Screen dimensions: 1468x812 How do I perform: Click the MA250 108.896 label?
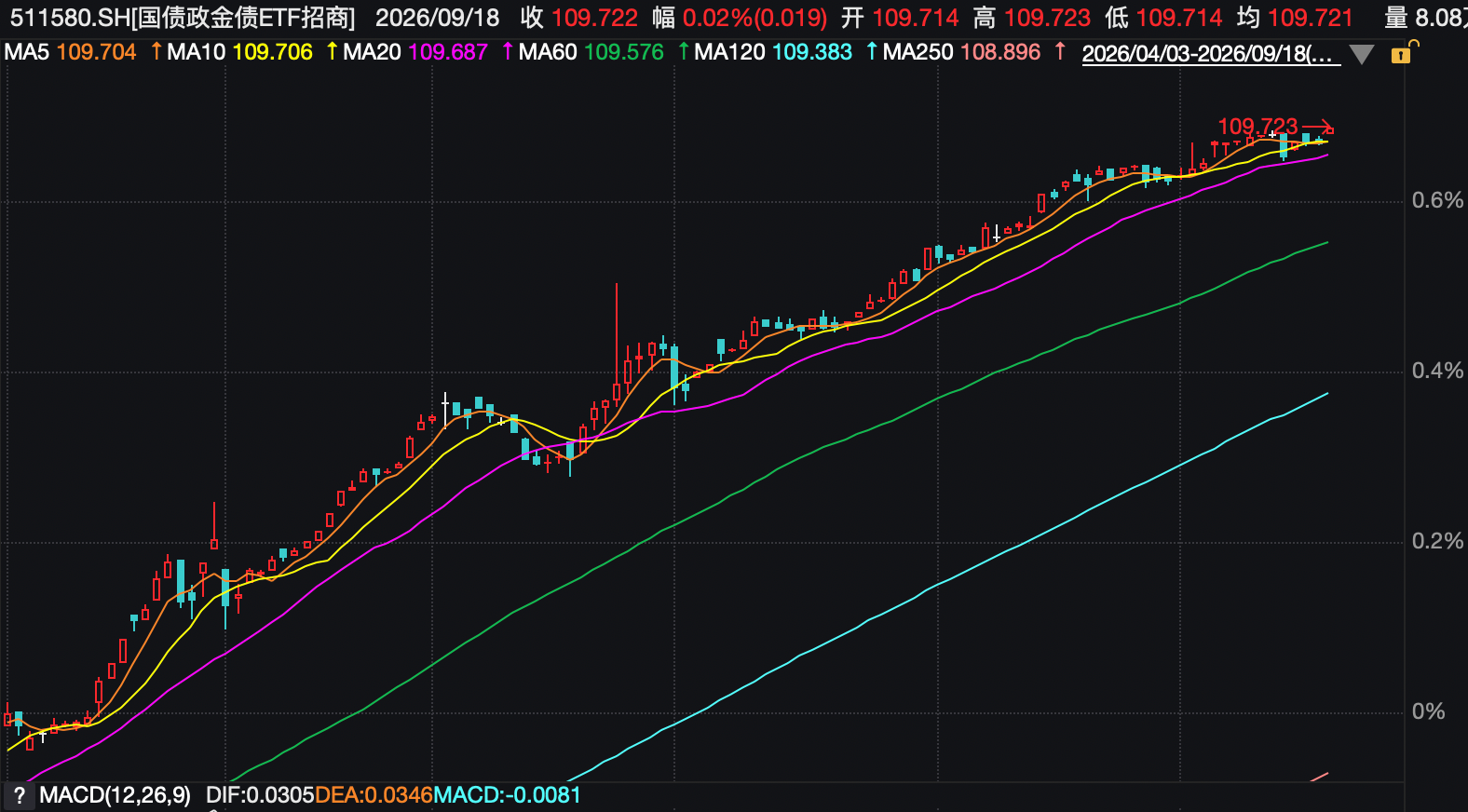tap(961, 52)
